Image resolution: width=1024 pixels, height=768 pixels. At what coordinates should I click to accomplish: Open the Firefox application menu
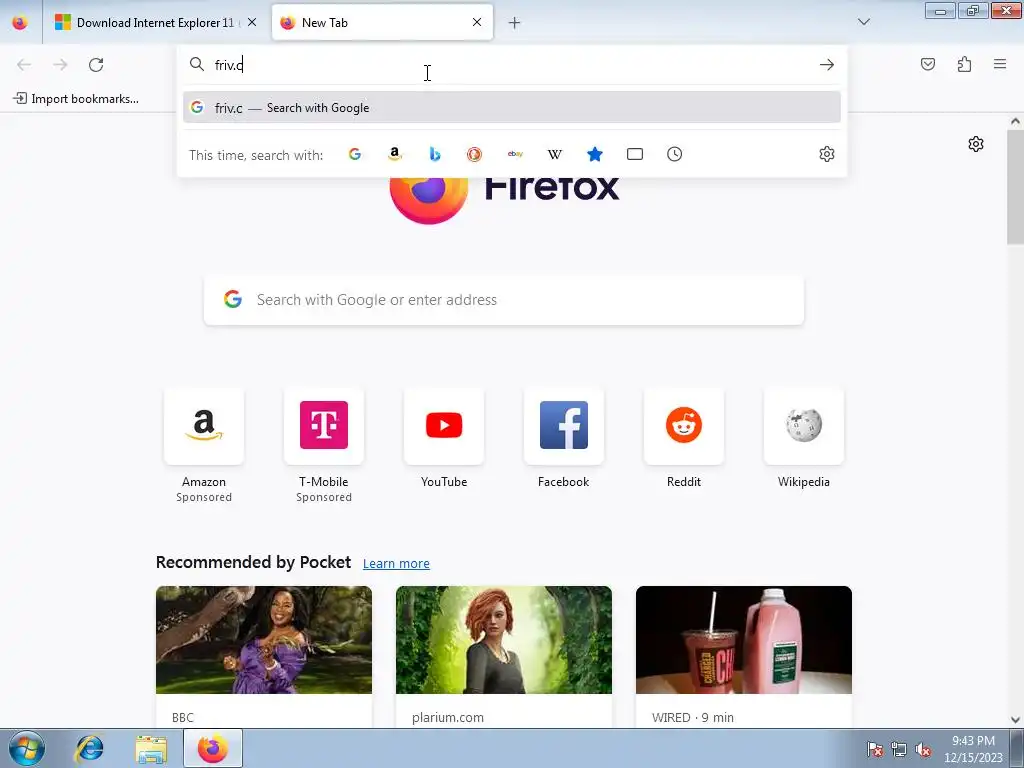[x=1000, y=64]
